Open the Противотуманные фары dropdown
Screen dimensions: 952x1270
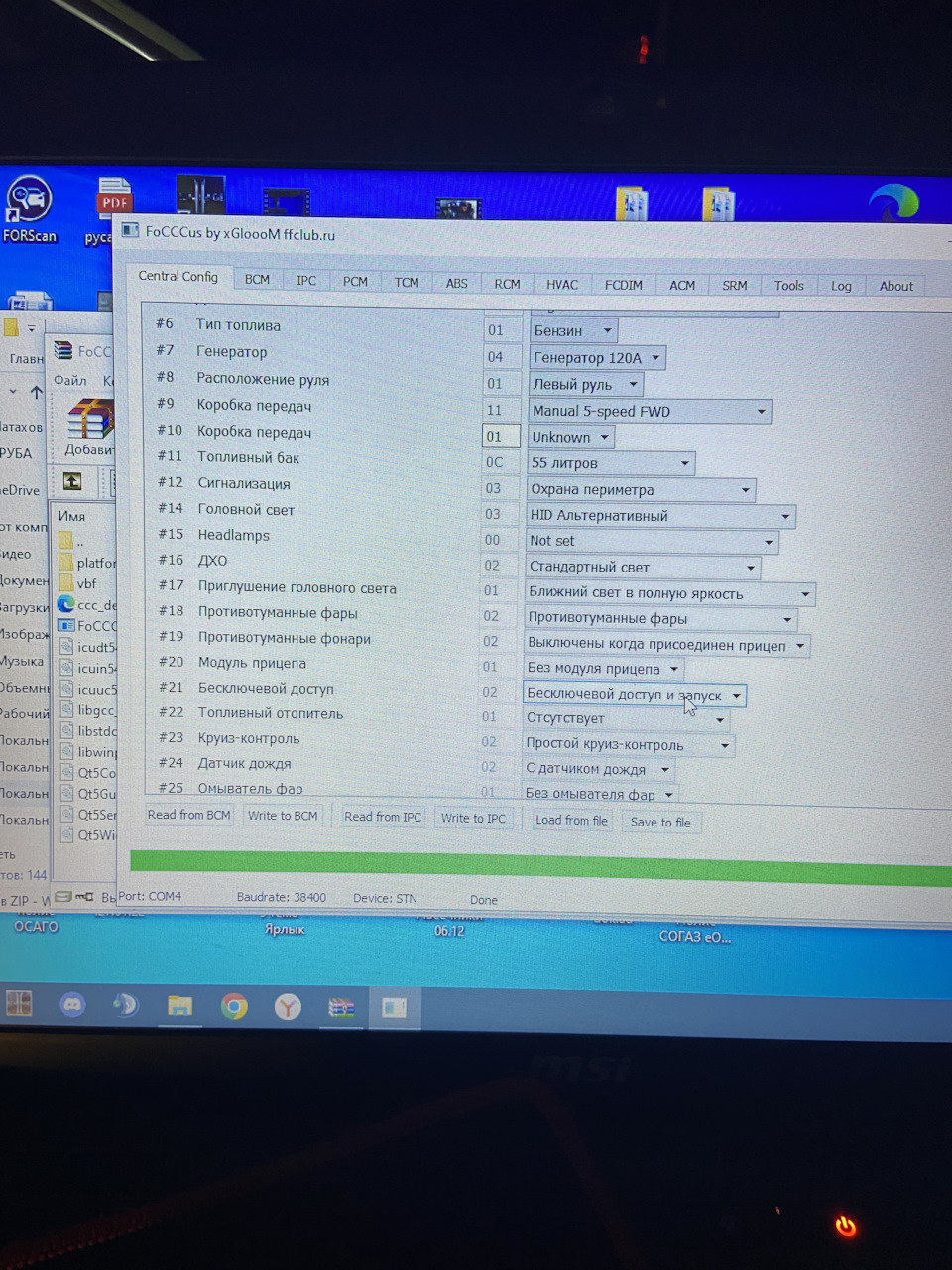tap(661, 618)
